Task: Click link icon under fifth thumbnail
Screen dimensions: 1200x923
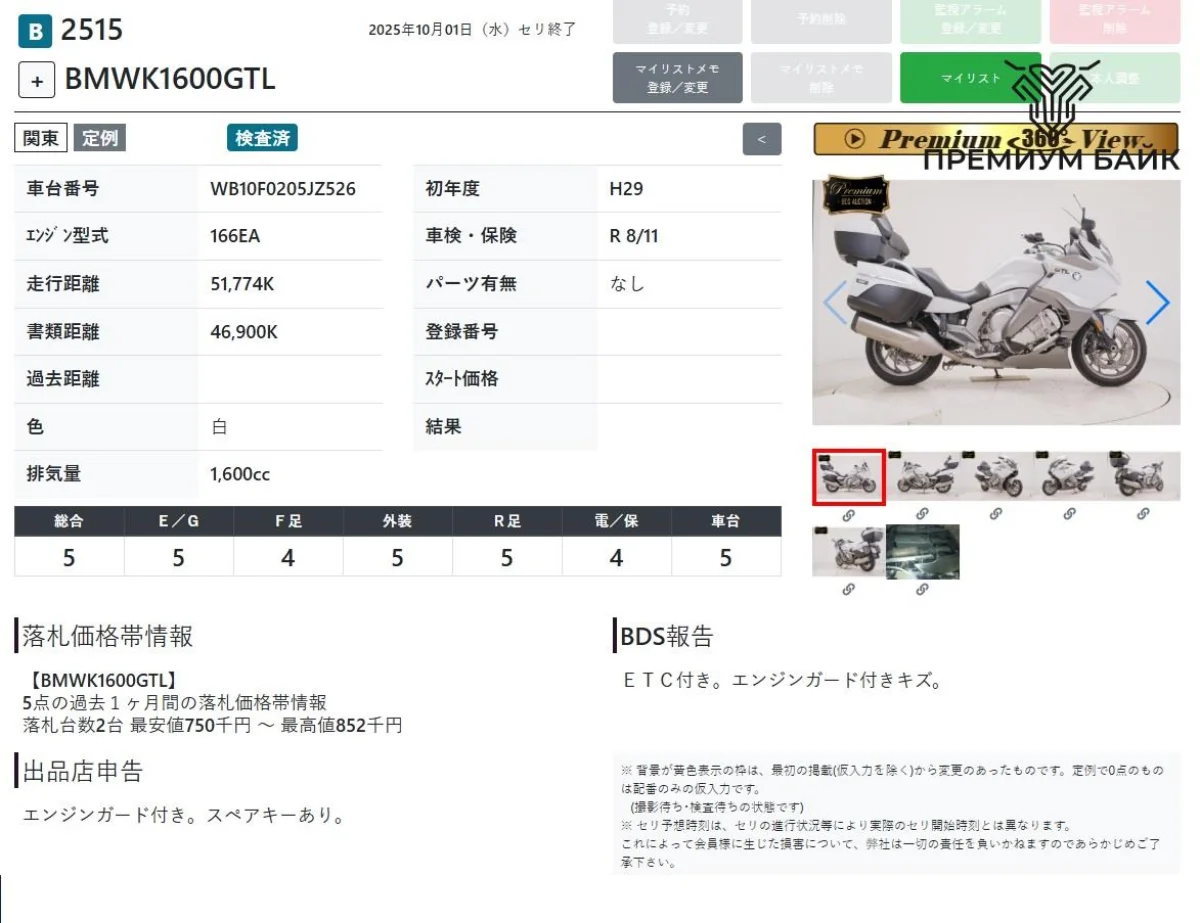Action: (x=1143, y=514)
